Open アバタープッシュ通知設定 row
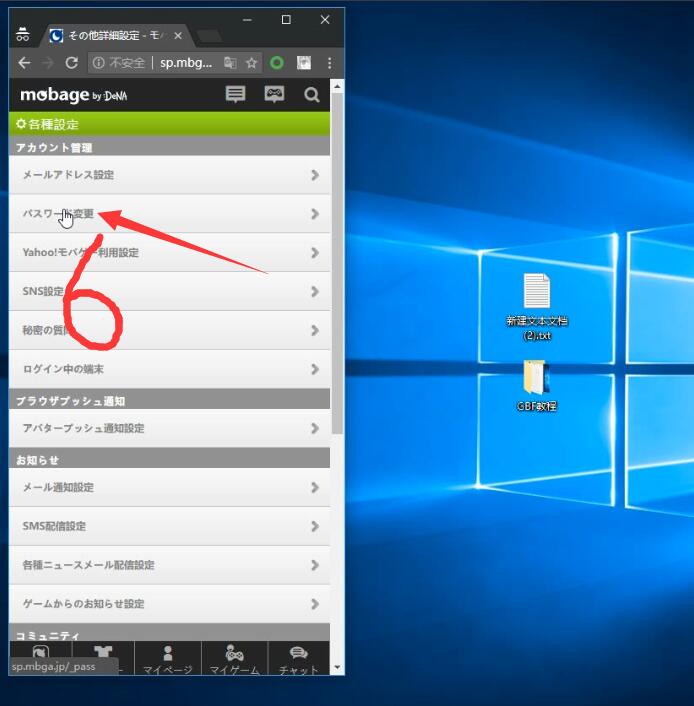694x706 pixels. click(169, 428)
